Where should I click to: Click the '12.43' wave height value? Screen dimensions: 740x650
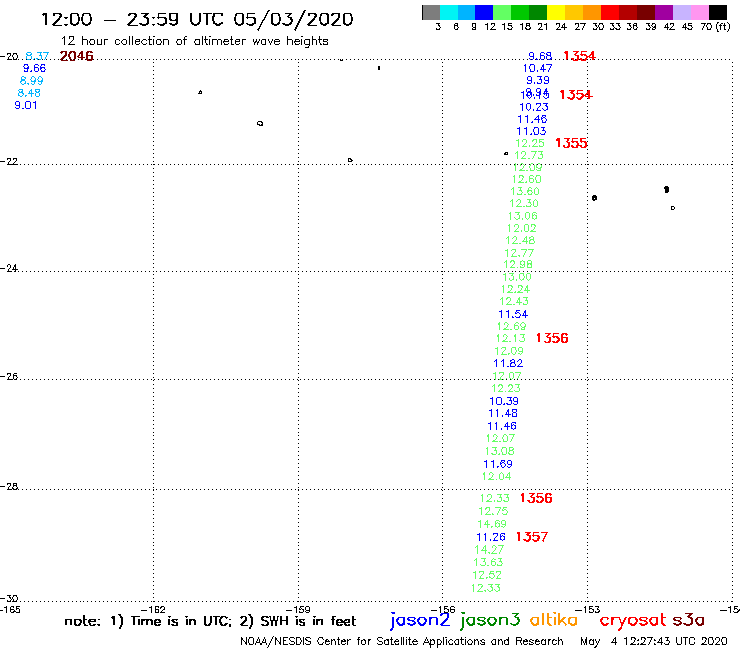(x=514, y=301)
